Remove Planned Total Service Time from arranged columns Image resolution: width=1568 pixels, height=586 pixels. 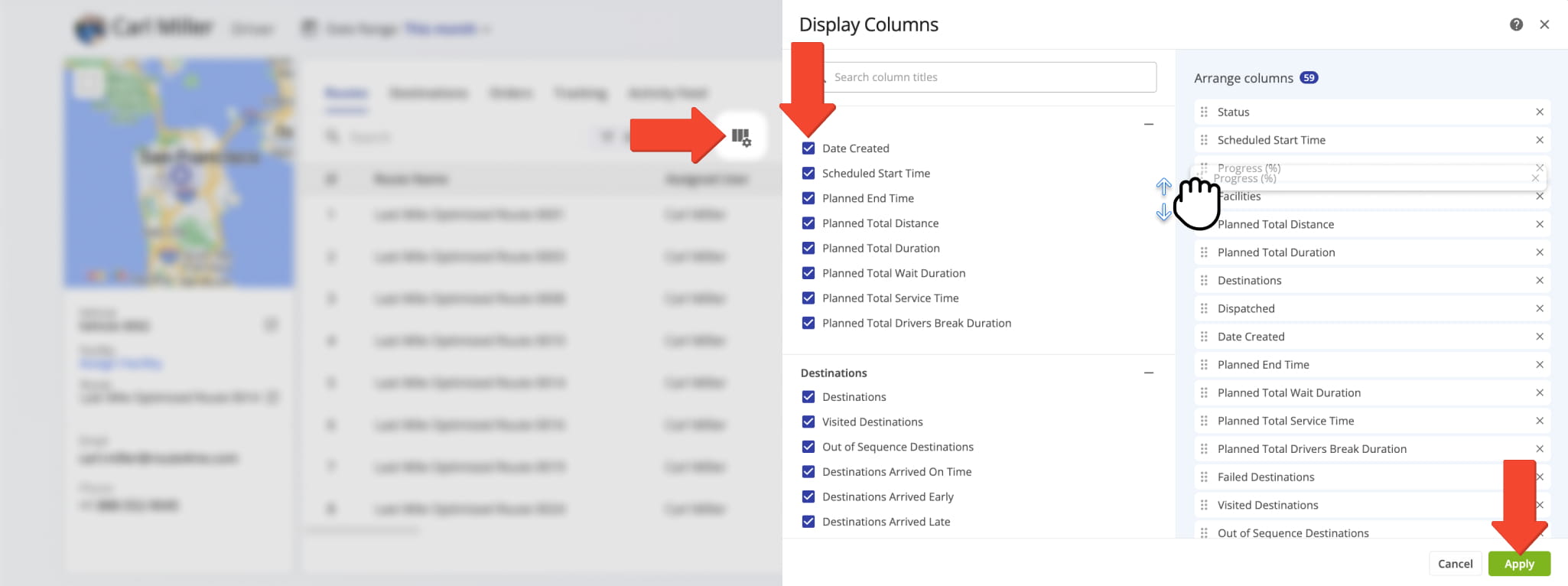coord(1540,421)
